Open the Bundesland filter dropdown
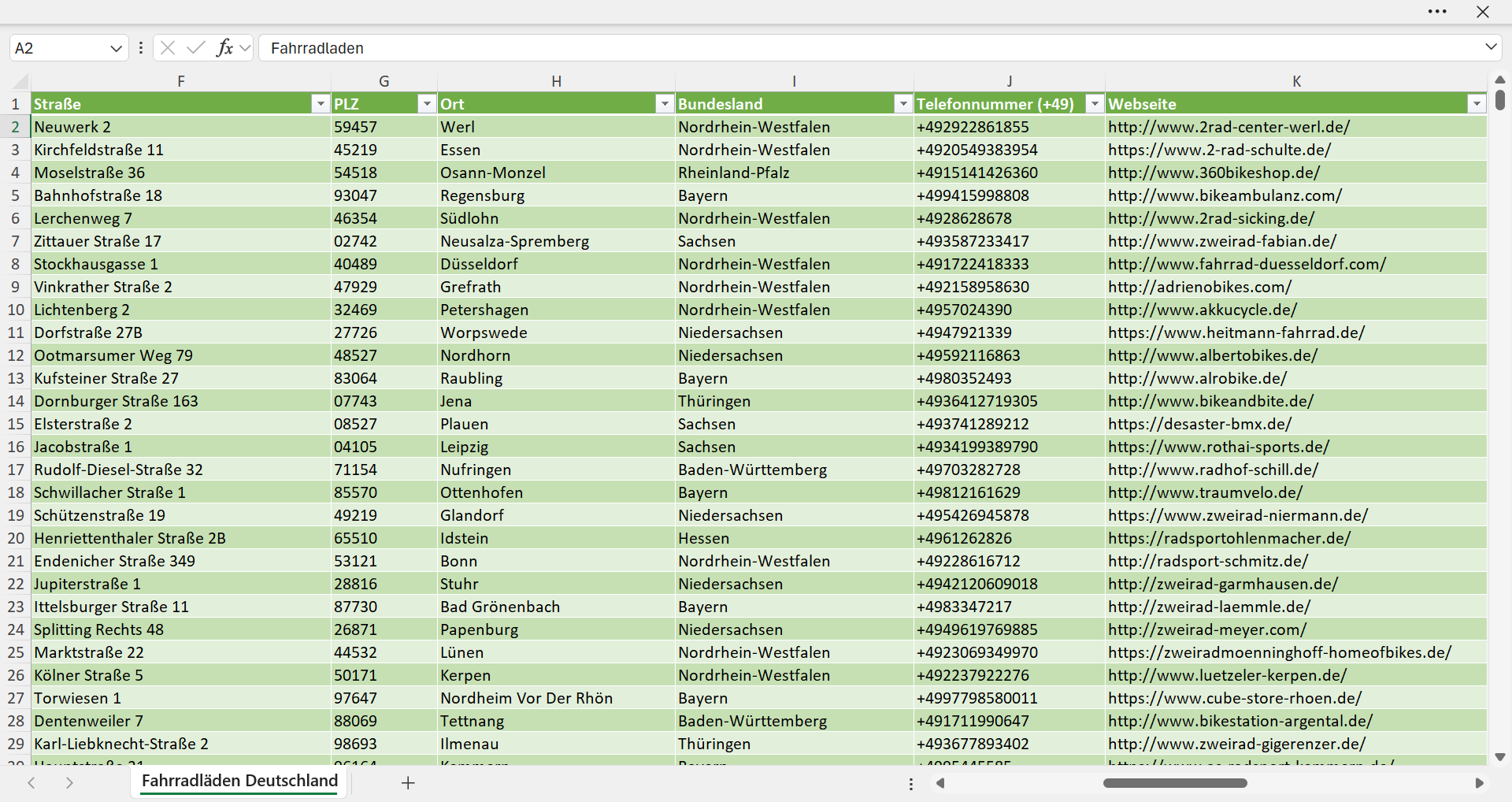The width and height of the screenshot is (1512, 802). (902, 104)
